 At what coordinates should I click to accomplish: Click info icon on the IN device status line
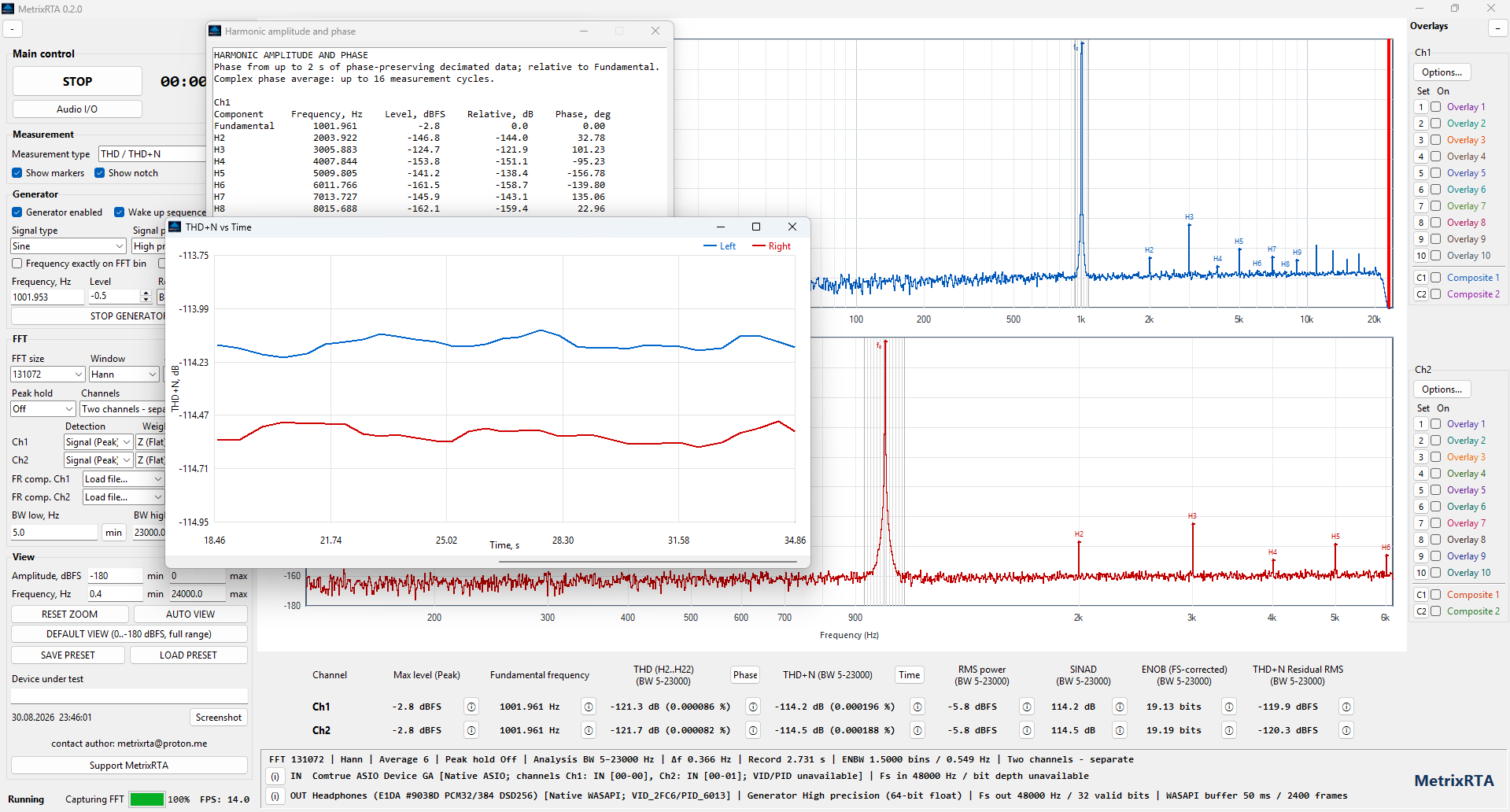pos(275,777)
